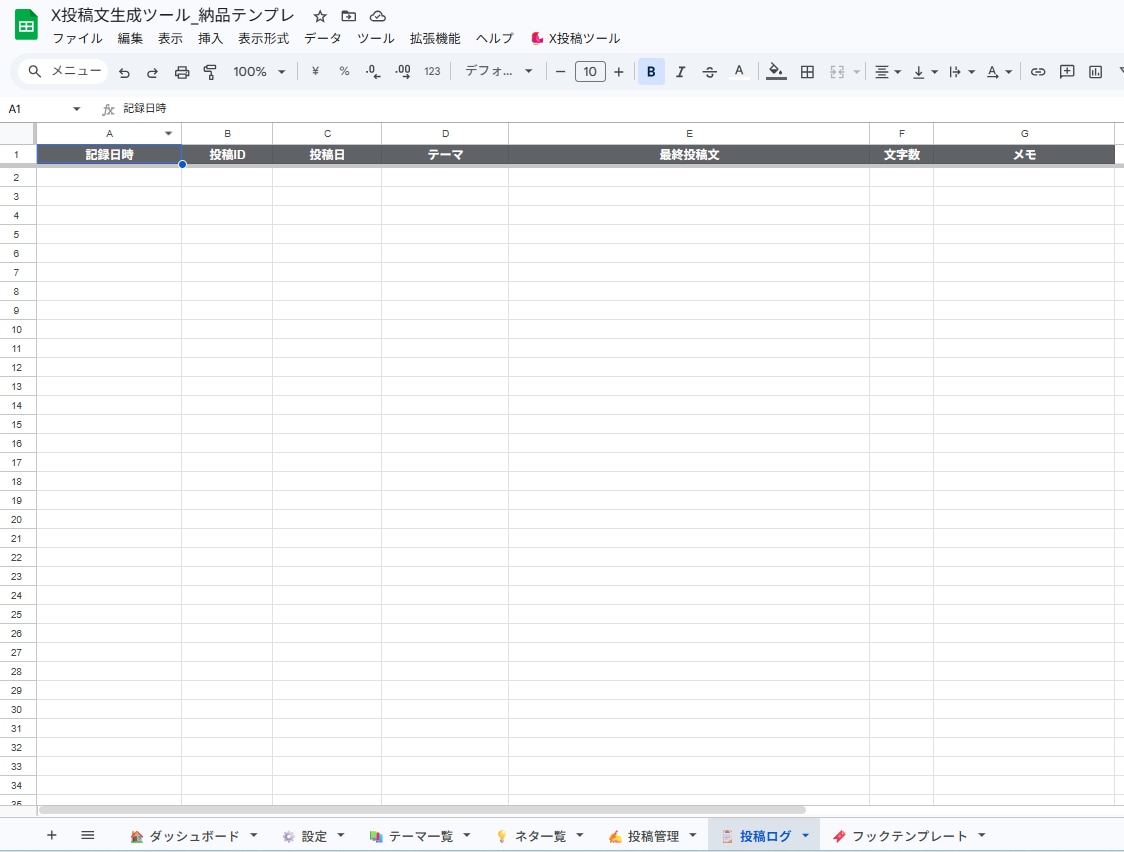
Task: Decrease decimal places icon
Action: point(373,71)
